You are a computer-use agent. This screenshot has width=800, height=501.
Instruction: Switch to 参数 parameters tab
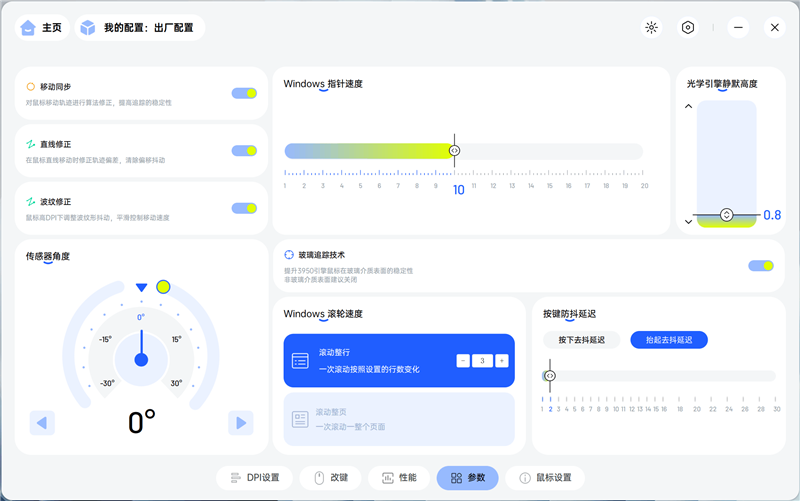(x=467, y=478)
